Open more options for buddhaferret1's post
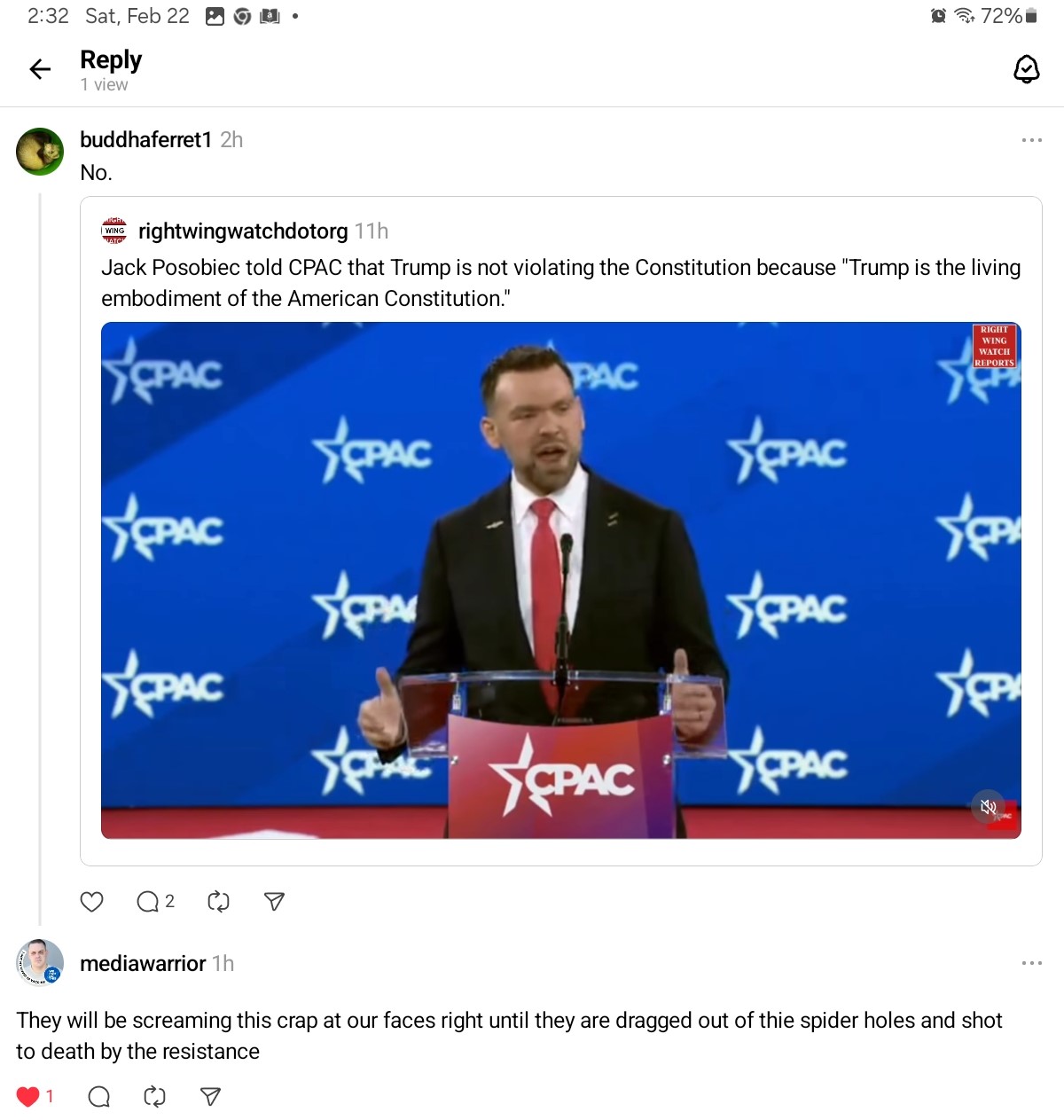 tap(1031, 140)
